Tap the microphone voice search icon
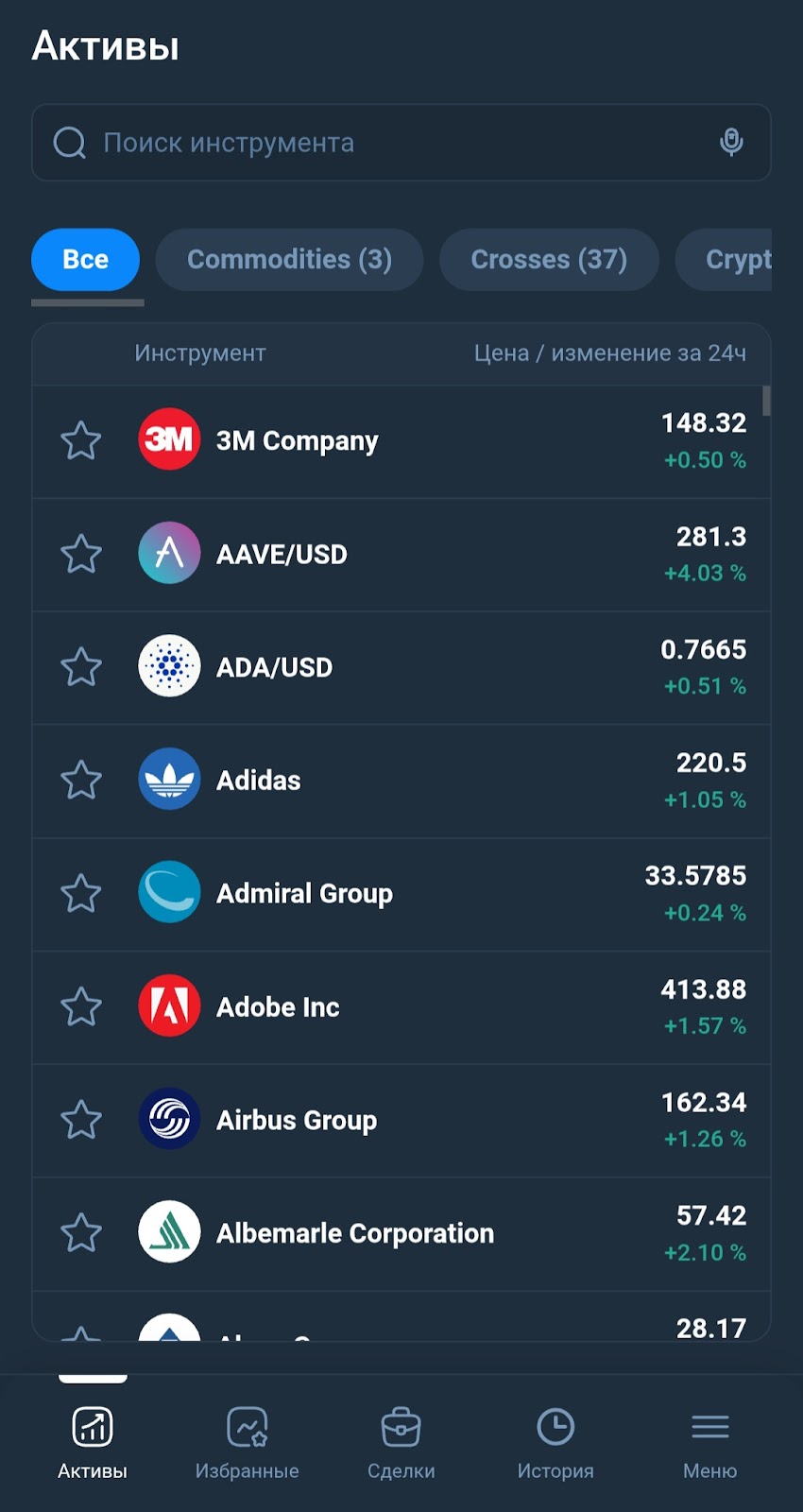 tap(731, 142)
